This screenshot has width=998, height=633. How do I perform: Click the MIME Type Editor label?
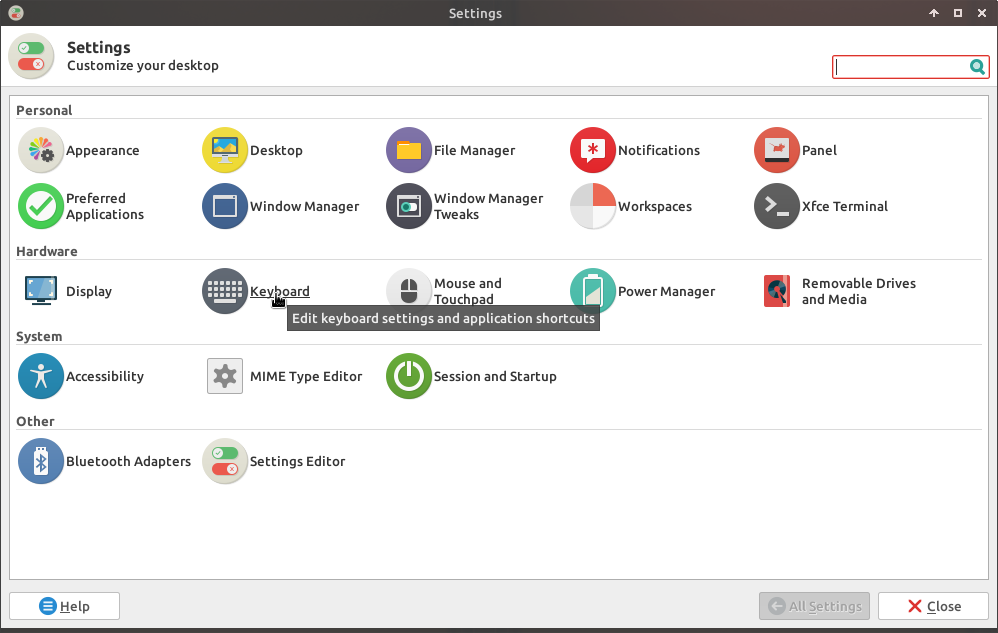click(x=306, y=377)
